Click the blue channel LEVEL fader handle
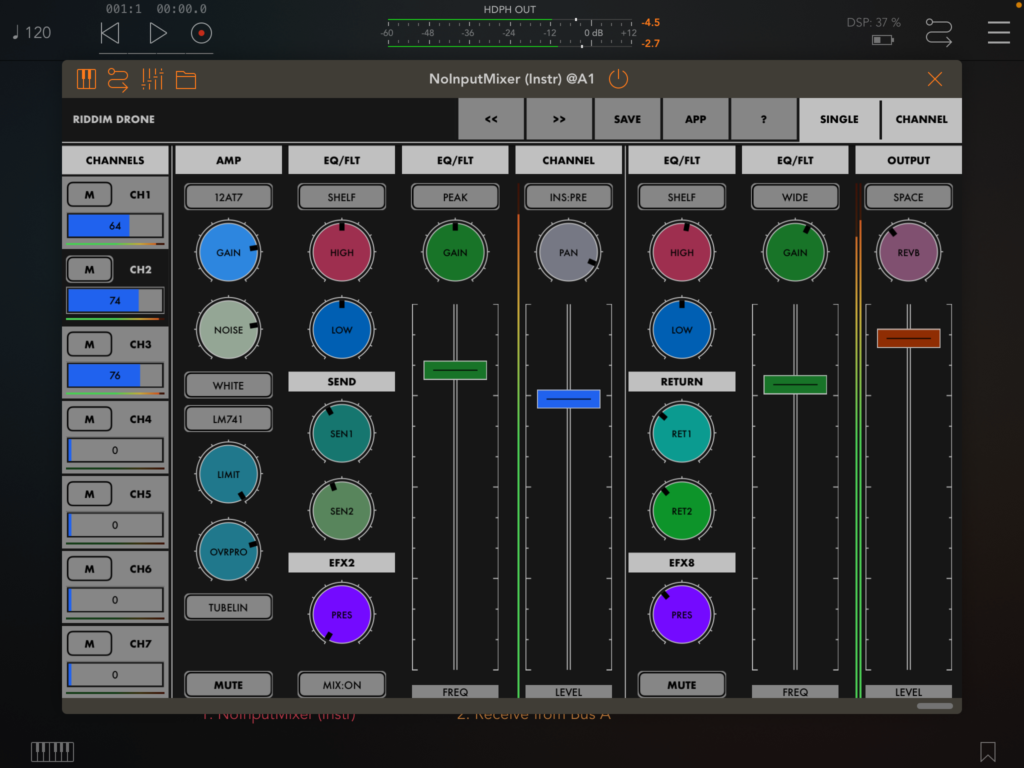1024x768 pixels. point(568,398)
